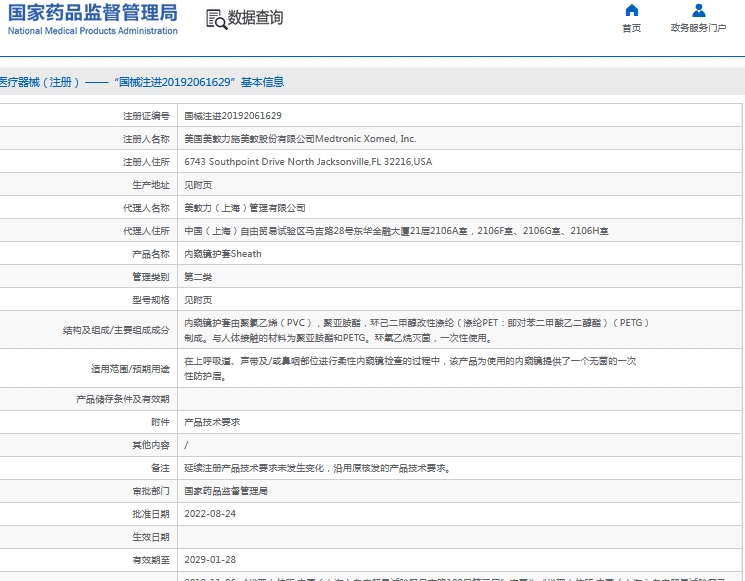Click the 数据查询 document search icon

tap(214, 19)
